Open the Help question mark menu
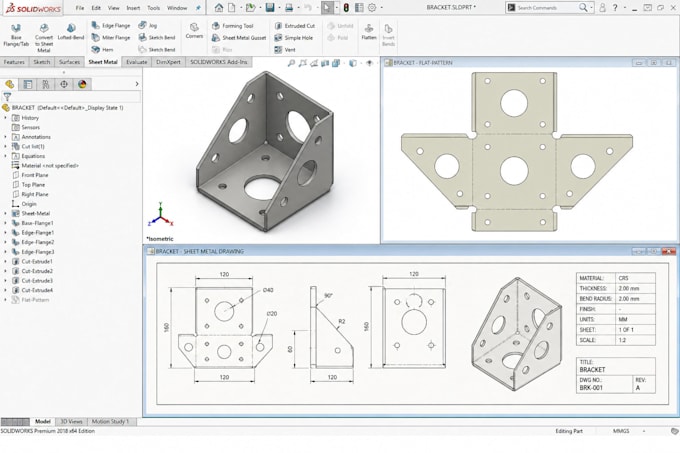This screenshot has height=453, width=680. (615, 7)
